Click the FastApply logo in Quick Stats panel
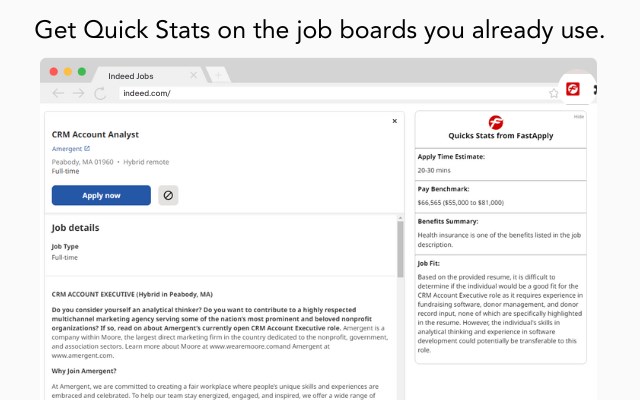640x400 pixels. 496,122
